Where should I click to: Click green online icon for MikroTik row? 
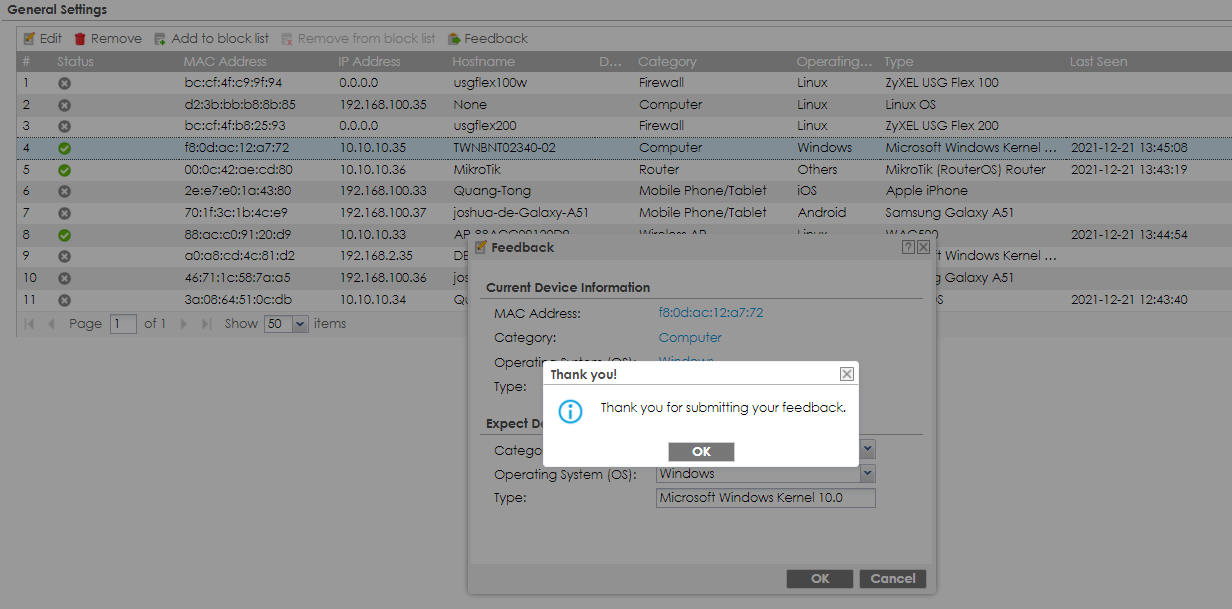click(64, 170)
